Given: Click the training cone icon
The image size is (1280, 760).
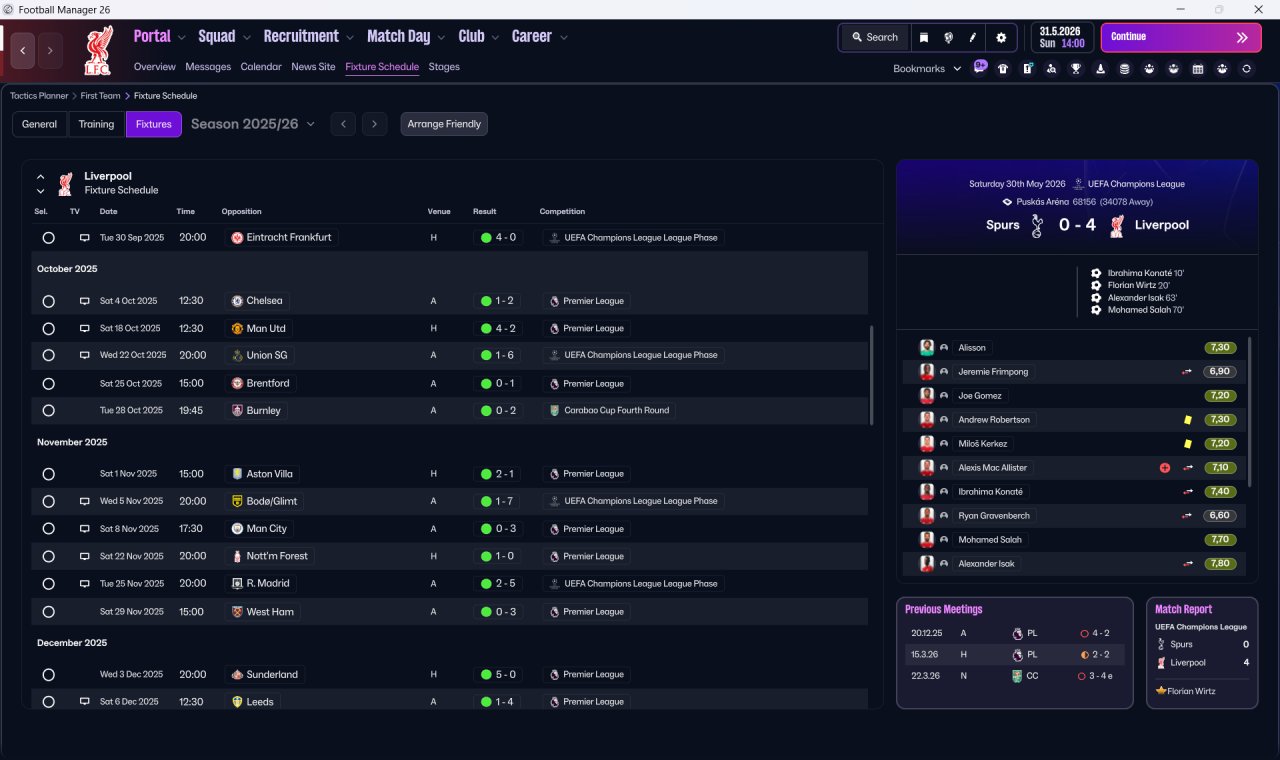Looking at the screenshot, I should 1100,69.
